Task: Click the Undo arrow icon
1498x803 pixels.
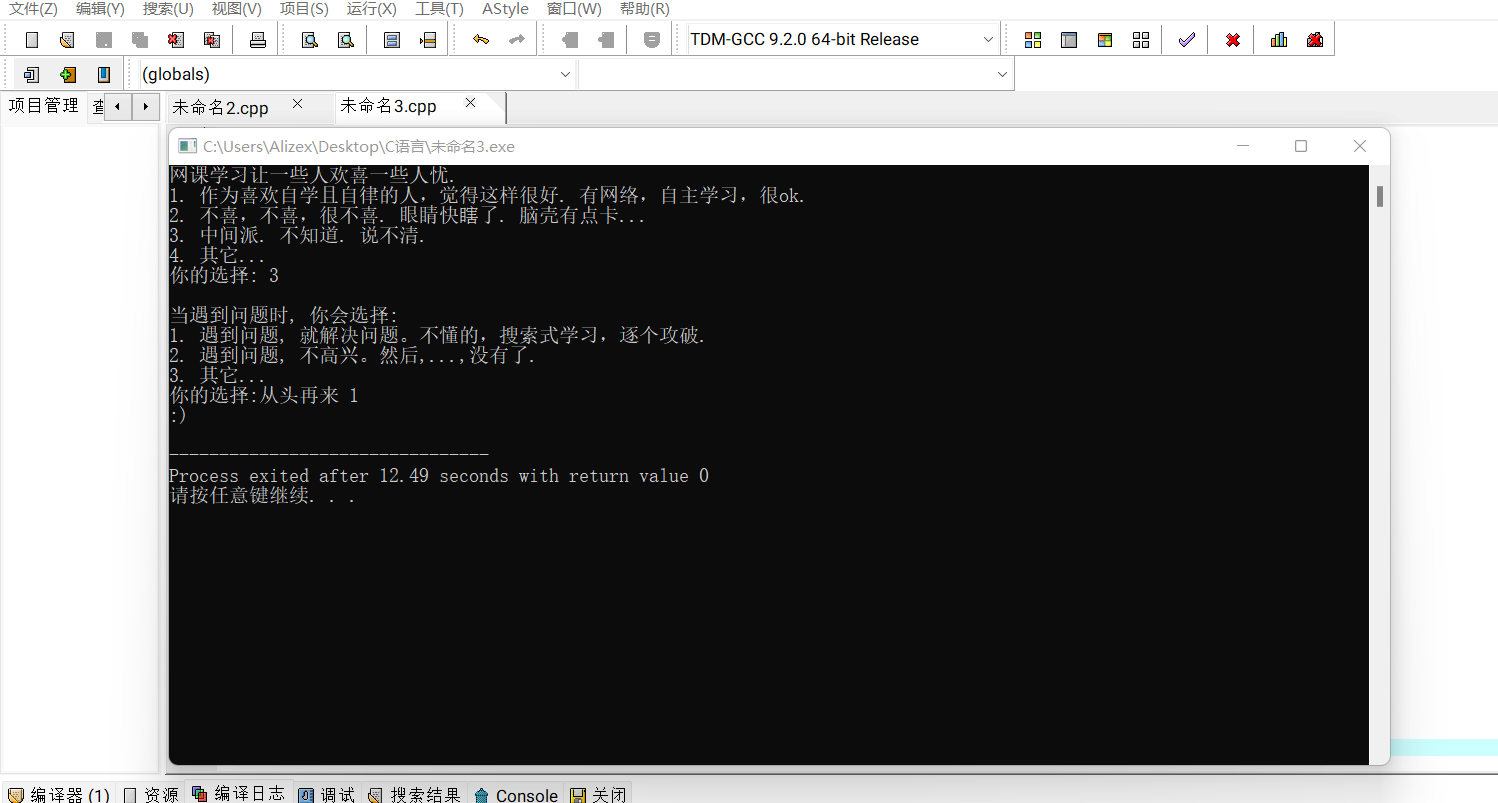Action: 481,40
